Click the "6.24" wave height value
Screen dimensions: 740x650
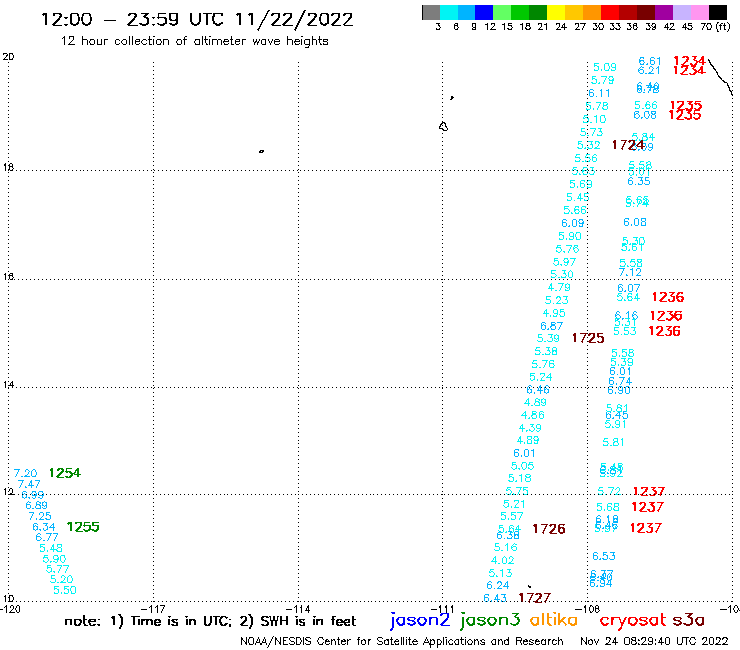[x=498, y=585]
